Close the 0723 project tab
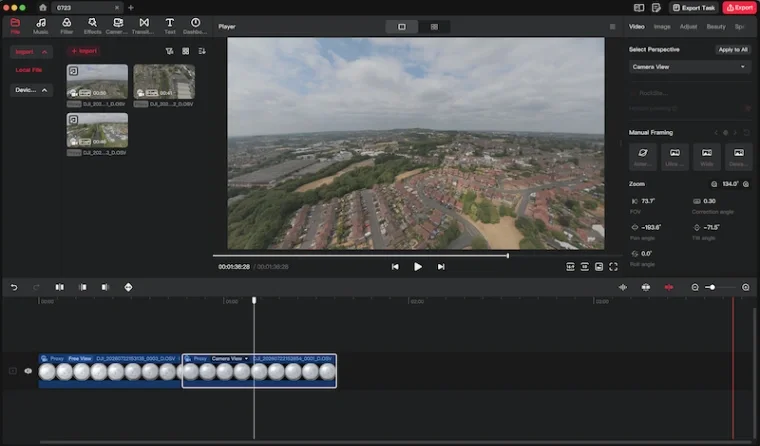Image resolution: width=760 pixels, height=446 pixels. (117, 8)
